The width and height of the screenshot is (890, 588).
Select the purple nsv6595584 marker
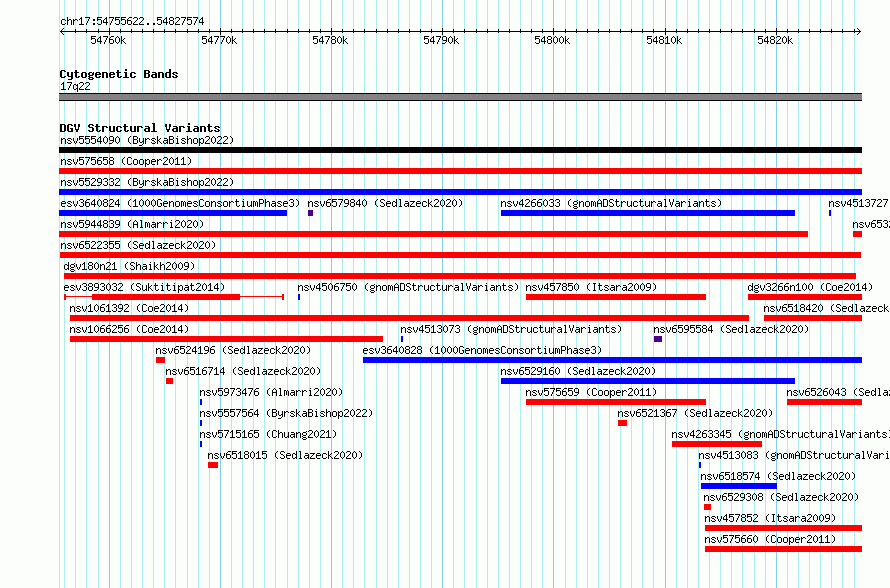(x=658, y=339)
